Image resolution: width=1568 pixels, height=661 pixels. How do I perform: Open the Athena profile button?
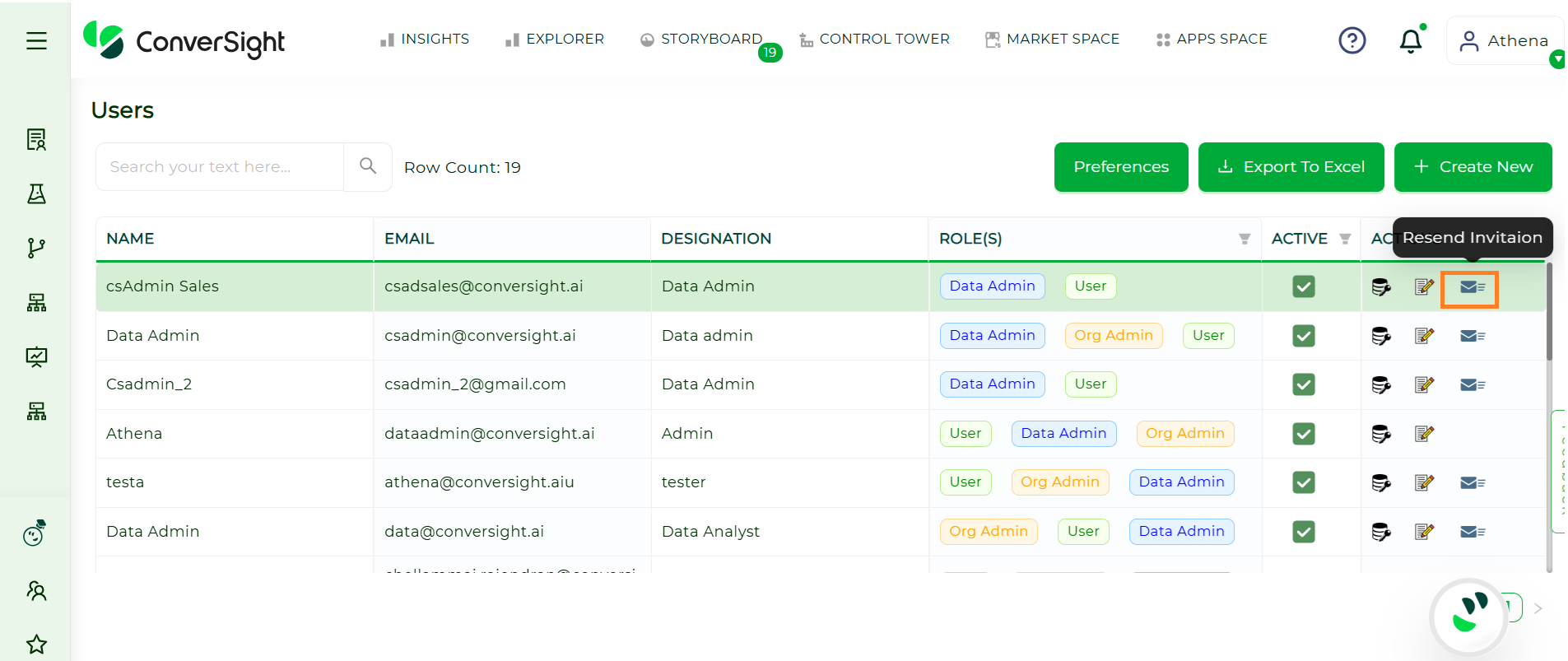(1505, 40)
